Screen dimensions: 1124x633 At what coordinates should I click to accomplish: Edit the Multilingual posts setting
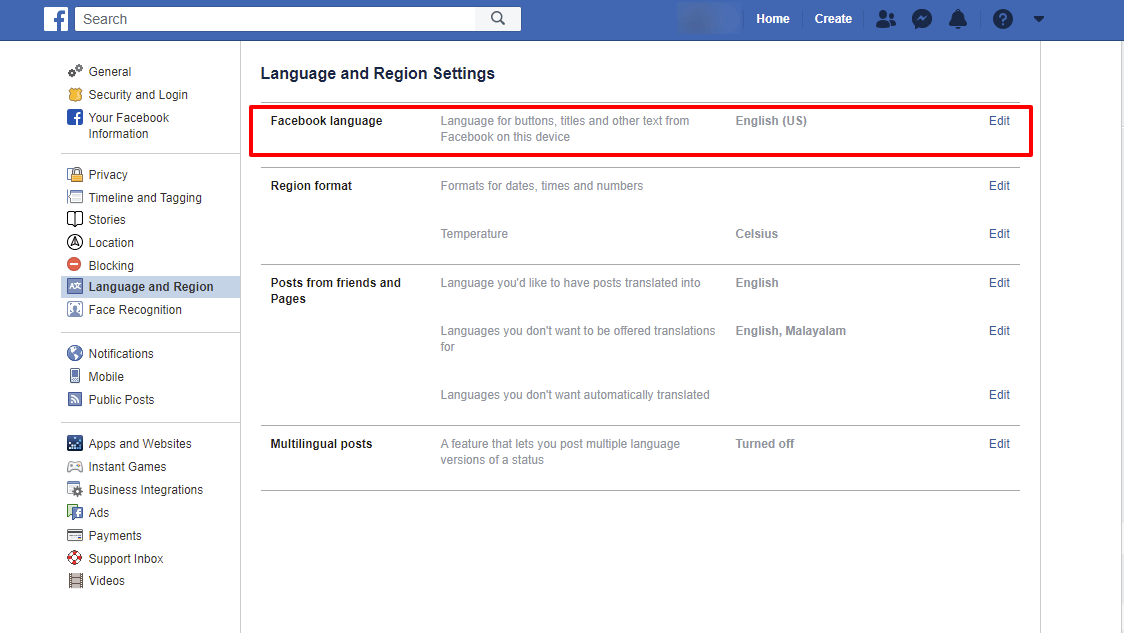coord(999,444)
